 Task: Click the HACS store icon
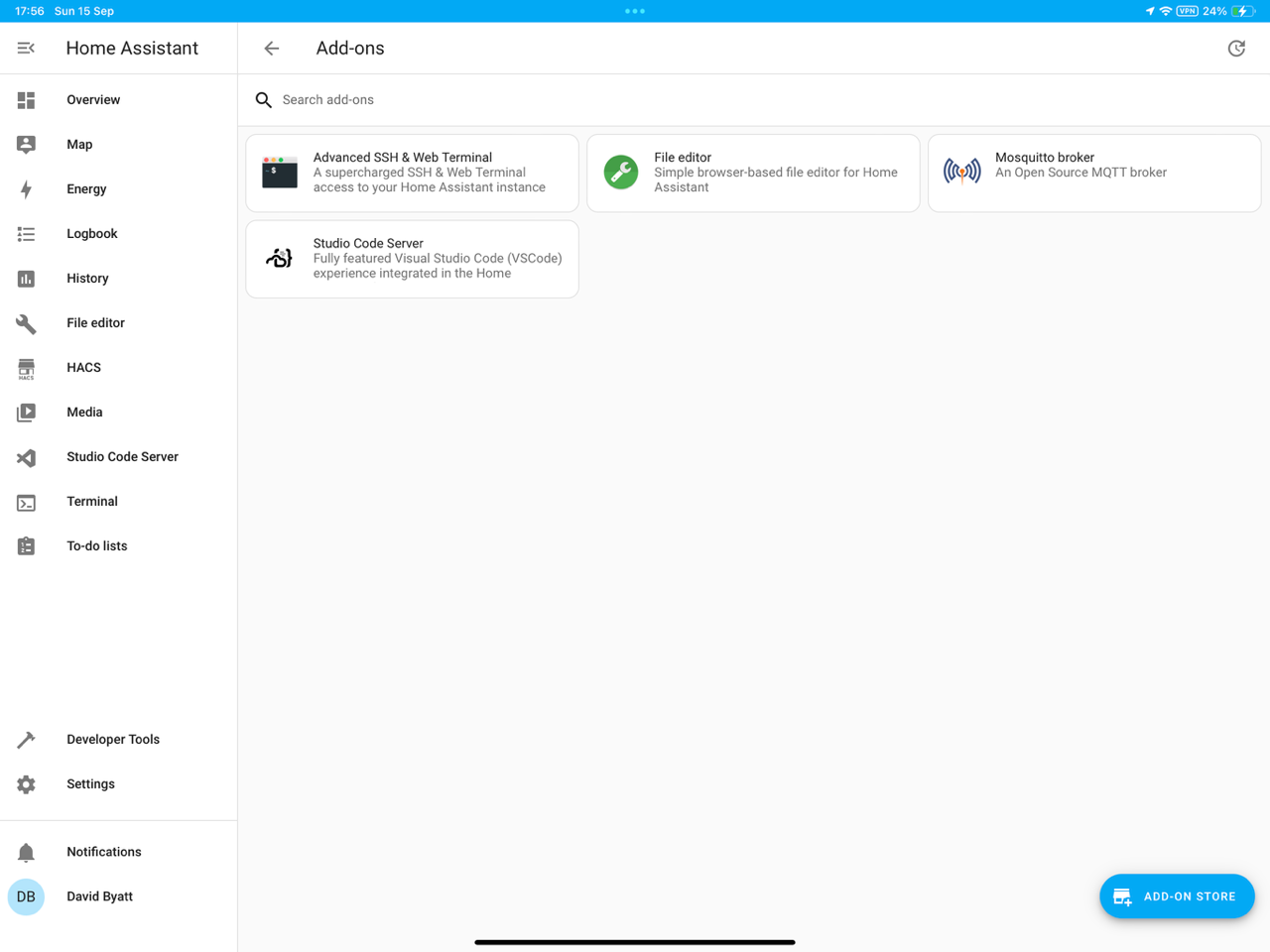pyautogui.click(x=26, y=369)
